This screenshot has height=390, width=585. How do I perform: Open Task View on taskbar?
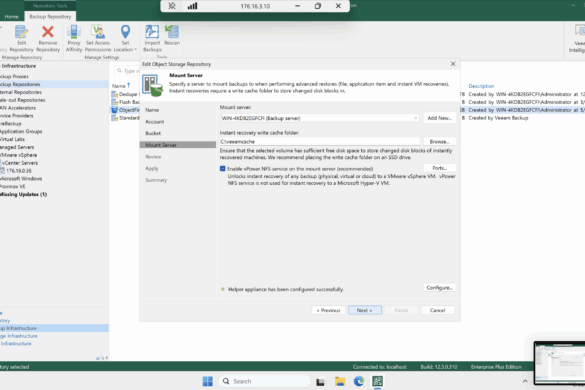320,381
